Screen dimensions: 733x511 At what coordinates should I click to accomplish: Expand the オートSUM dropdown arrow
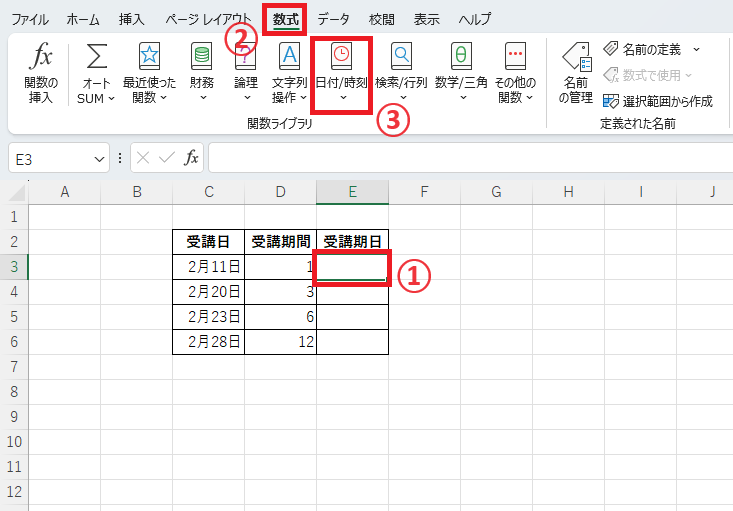coord(111,99)
